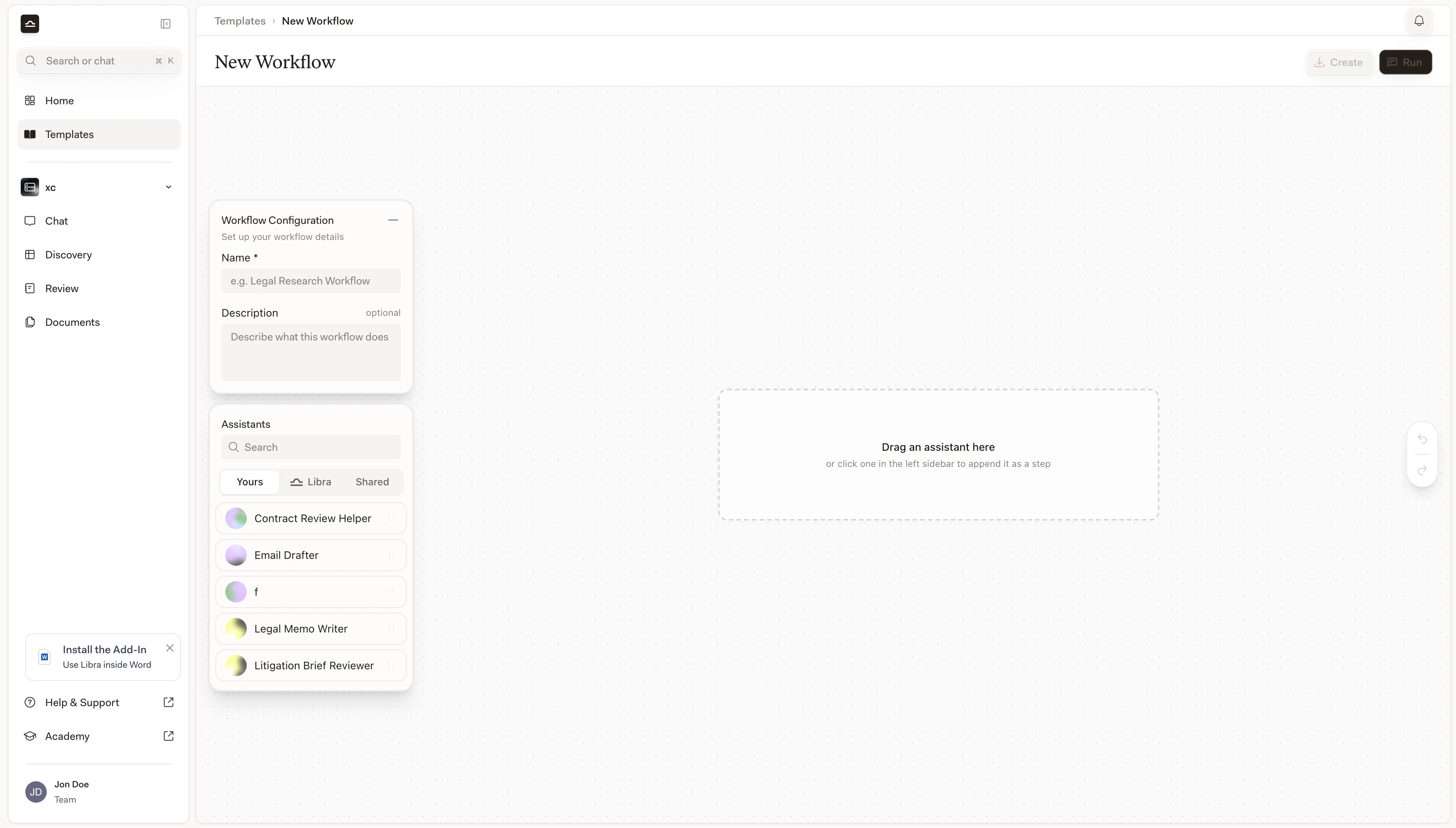Viewport: 1456px width, 828px height.
Task: Open the notifications bell
Action: [1419, 21]
